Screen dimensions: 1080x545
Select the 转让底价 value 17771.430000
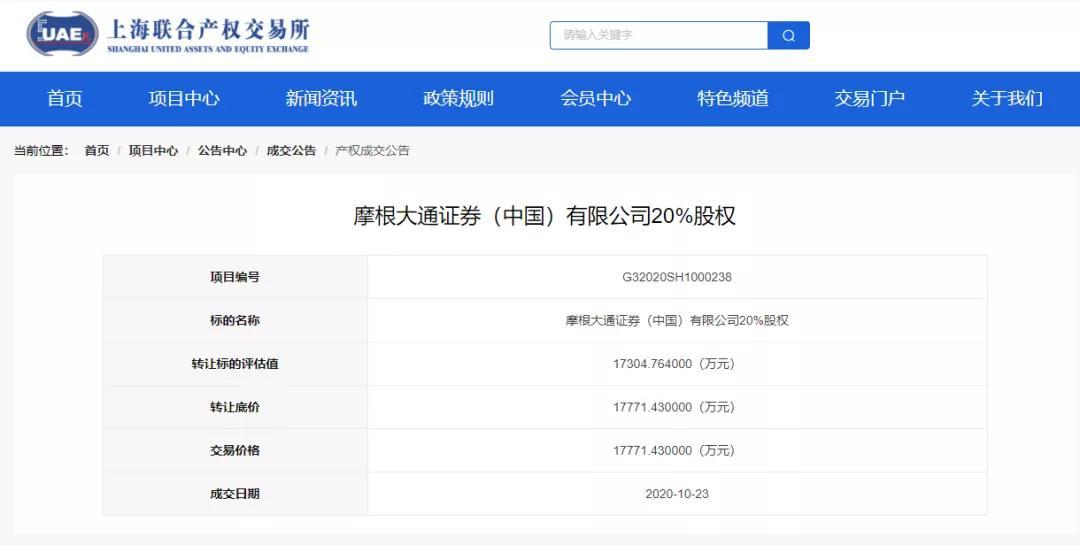tap(652, 407)
